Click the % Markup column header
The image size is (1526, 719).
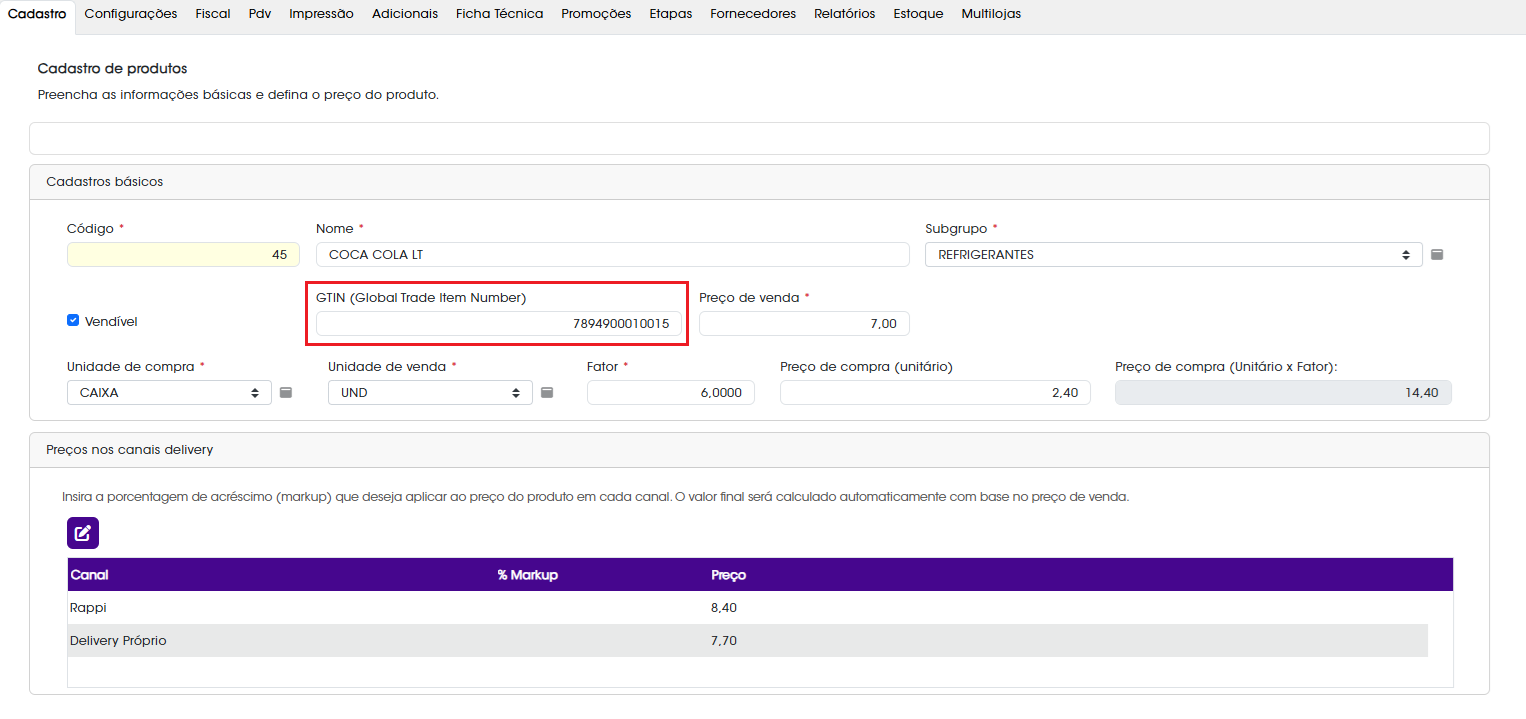point(527,575)
